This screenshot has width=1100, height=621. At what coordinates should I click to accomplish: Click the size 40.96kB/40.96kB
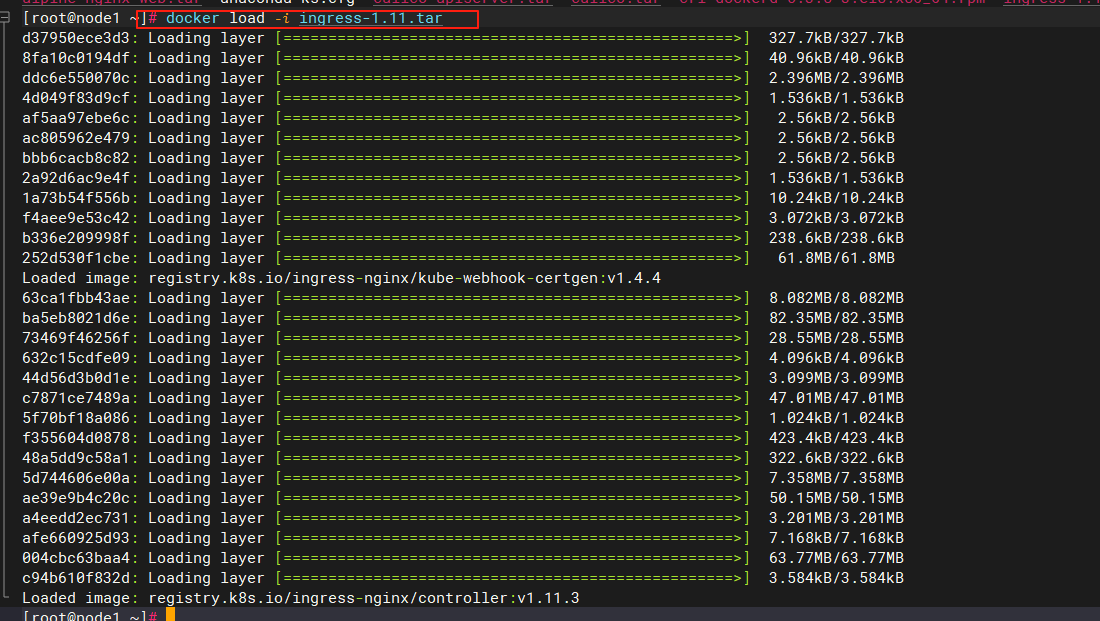(836, 58)
